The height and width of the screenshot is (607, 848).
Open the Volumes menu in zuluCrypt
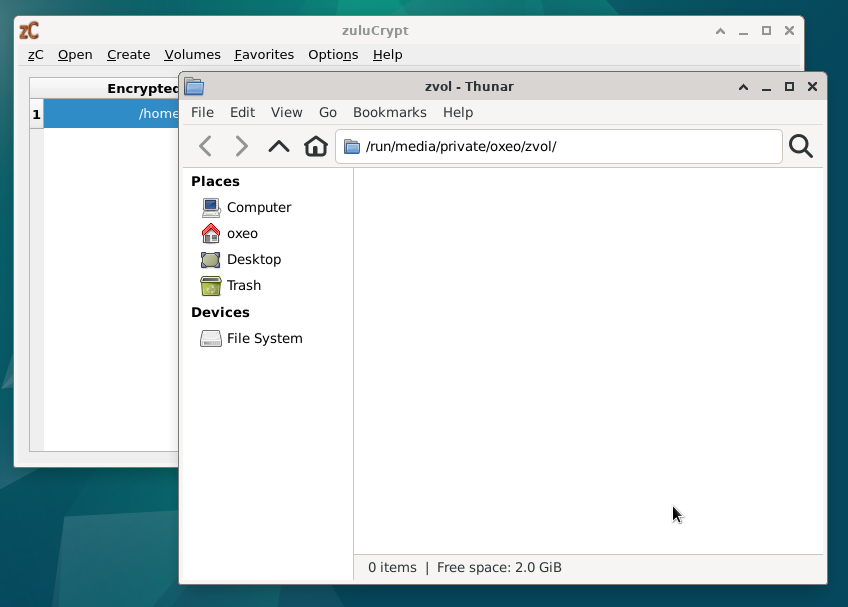coord(193,55)
